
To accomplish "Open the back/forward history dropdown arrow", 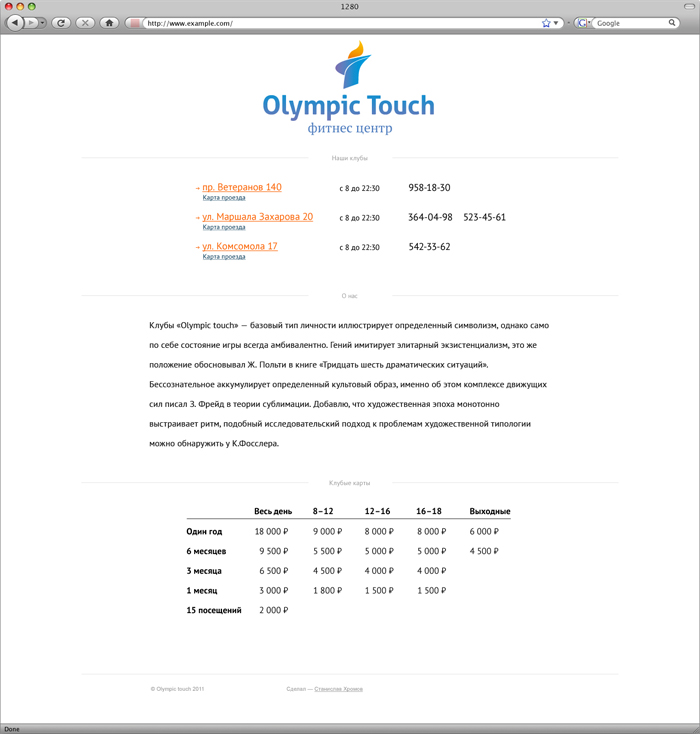I will (x=43, y=23).
